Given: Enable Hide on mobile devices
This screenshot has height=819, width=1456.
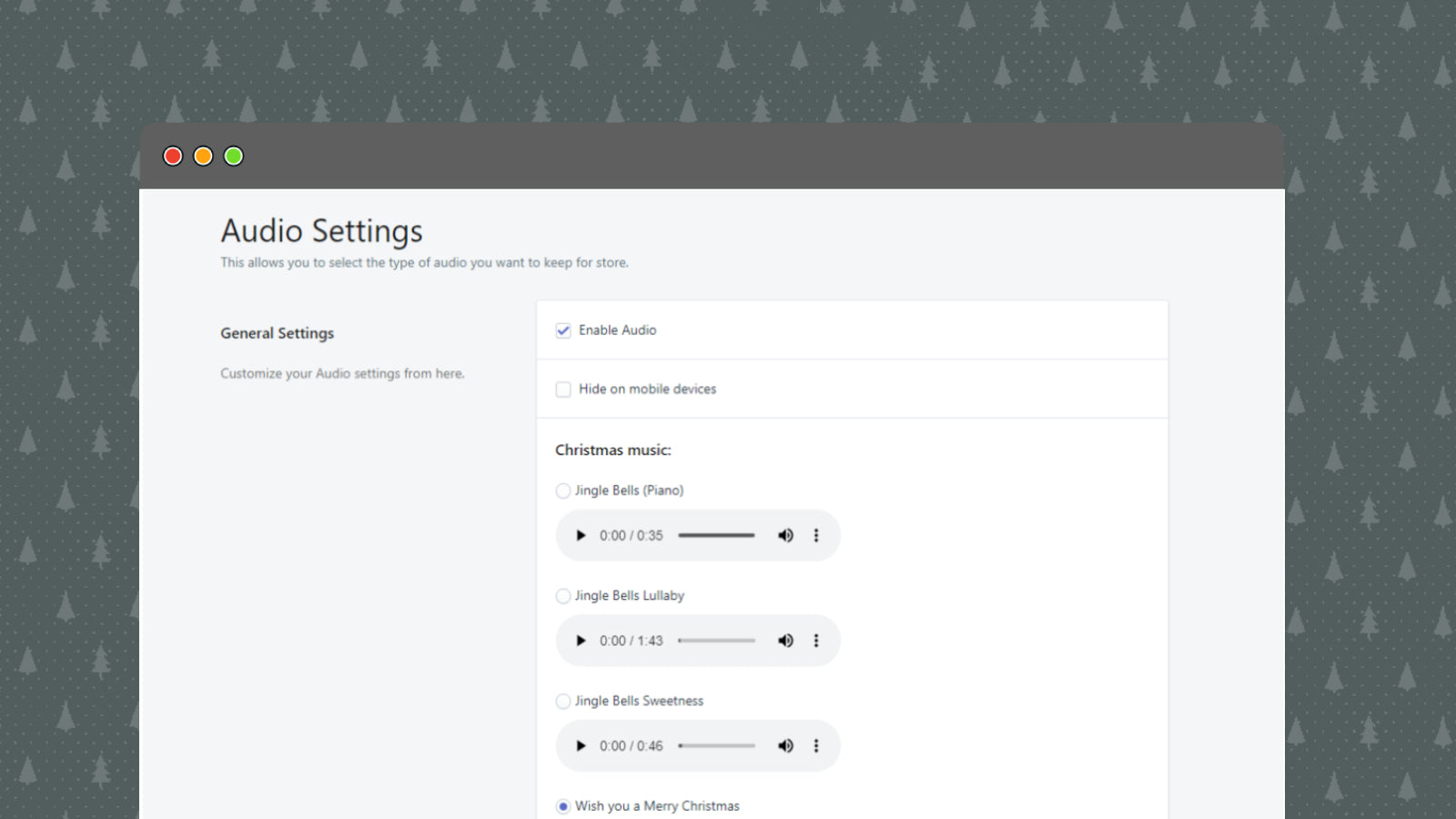Looking at the screenshot, I should pos(563,389).
